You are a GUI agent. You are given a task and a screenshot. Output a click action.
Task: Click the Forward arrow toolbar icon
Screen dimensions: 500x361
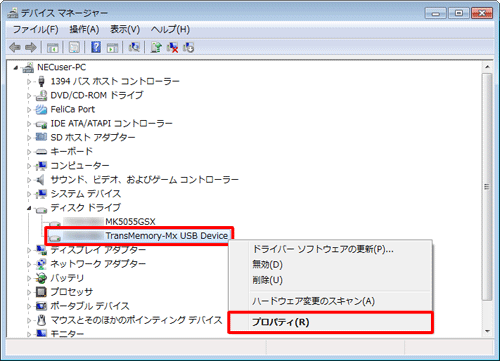pyautogui.click(x=31, y=48)
